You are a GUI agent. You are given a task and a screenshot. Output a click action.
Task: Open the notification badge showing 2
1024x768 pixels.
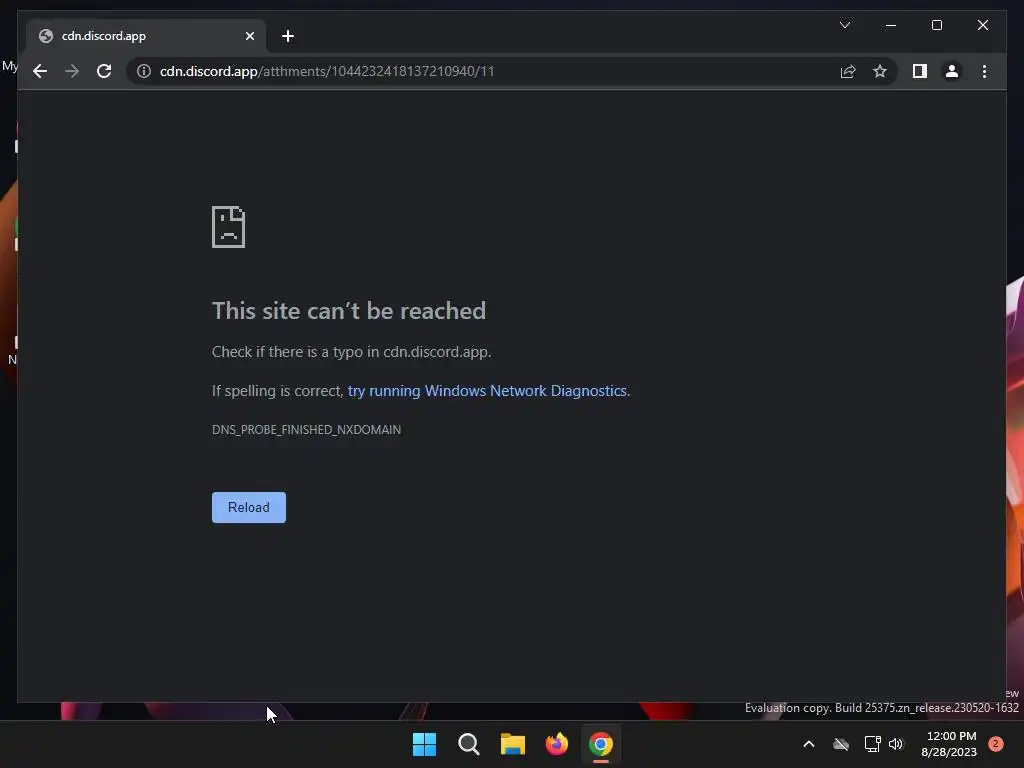(x=996, y=744)
